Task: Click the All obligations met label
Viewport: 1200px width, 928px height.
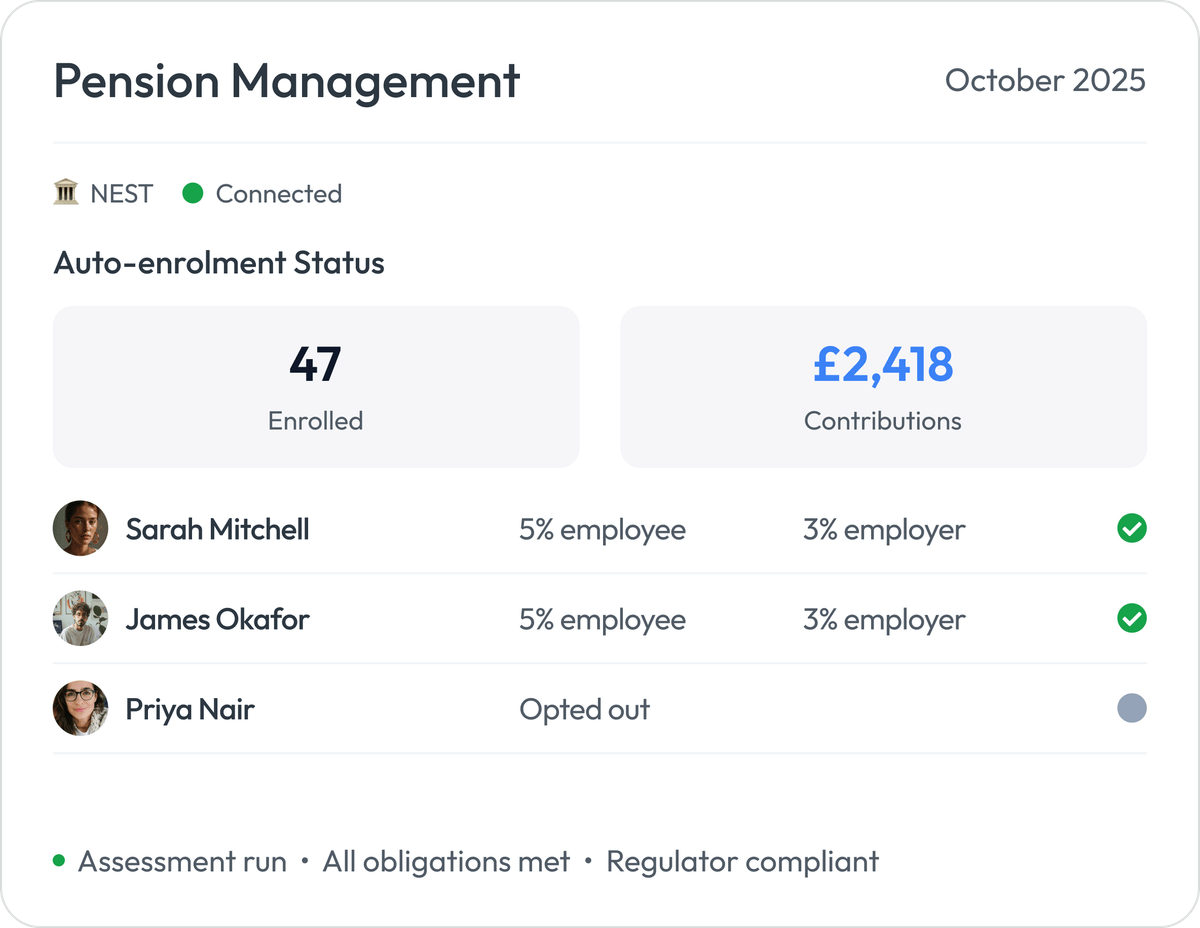Action: click(x=446, y=861)
